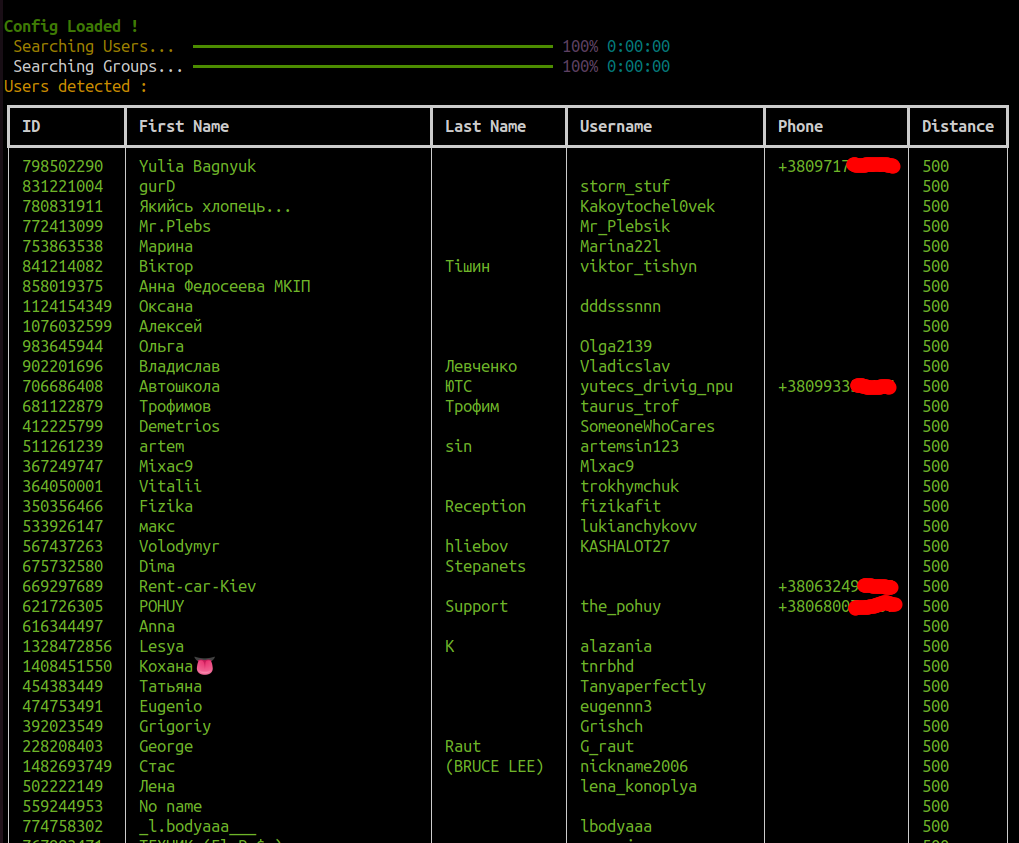
Task: Select ID 616344497
Action: (x=62, y=627)
